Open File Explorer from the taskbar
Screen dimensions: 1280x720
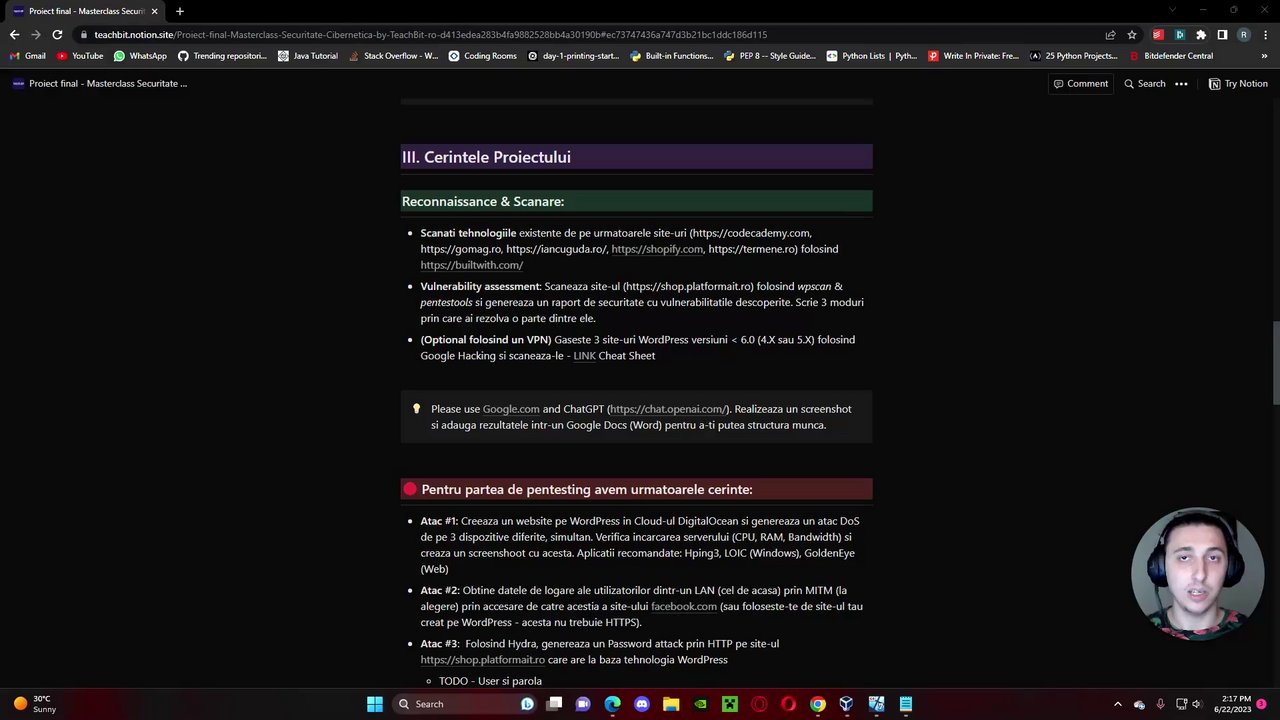click(x=671, y=704)
